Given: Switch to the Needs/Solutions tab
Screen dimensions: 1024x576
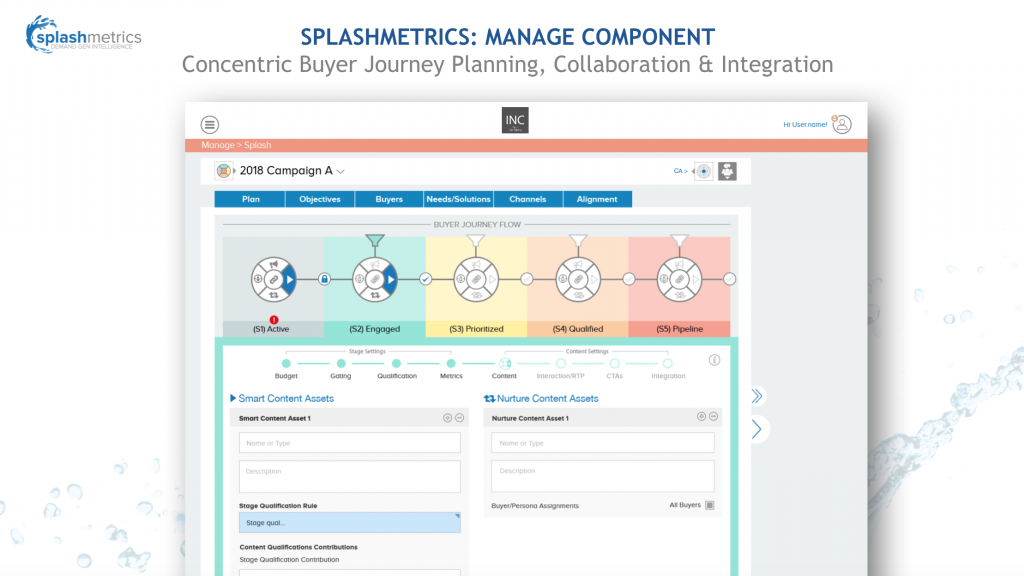Looking at the screenshot, I should tap(458, 199).
